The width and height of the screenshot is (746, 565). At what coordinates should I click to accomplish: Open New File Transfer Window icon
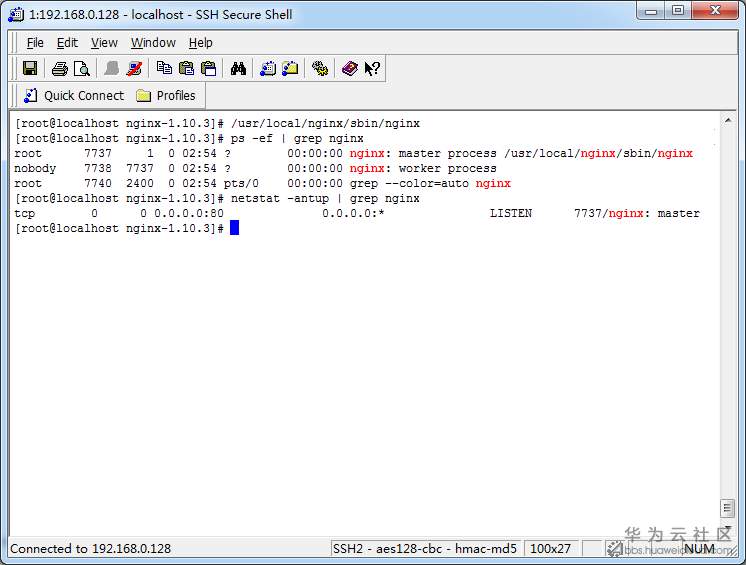290,68
